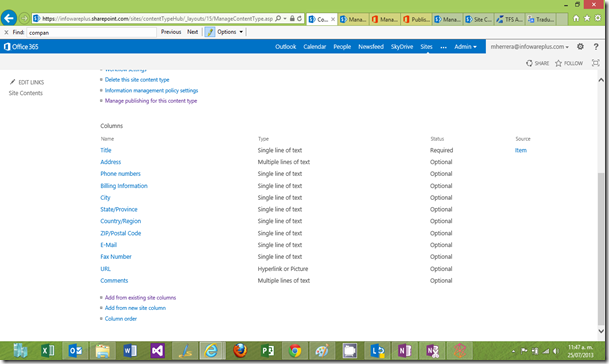The image size is (609, 364).
Task: Open Information management policy settings link
Action: click(x=151, y=91)
